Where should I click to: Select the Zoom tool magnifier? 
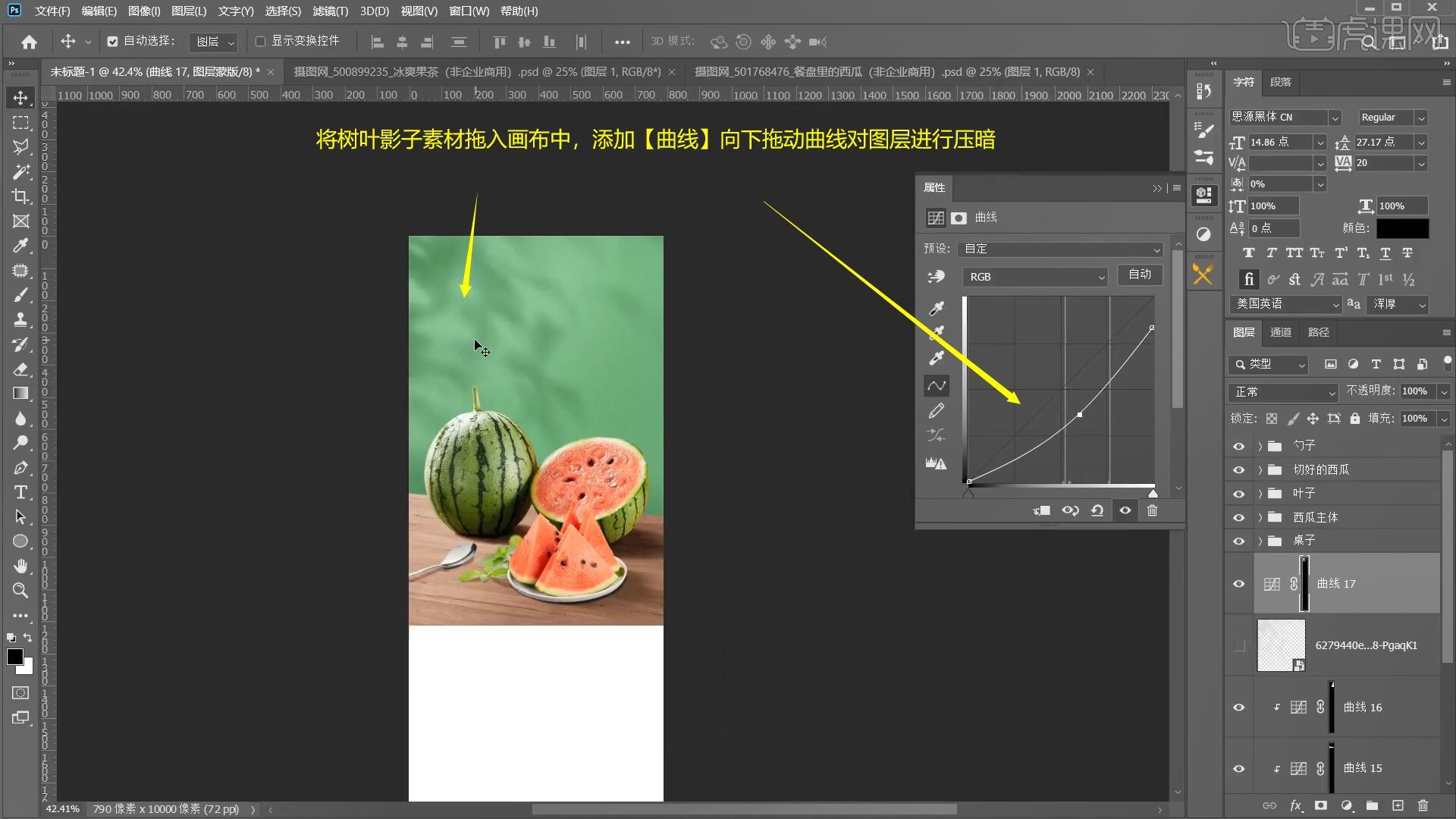point(20,591)
